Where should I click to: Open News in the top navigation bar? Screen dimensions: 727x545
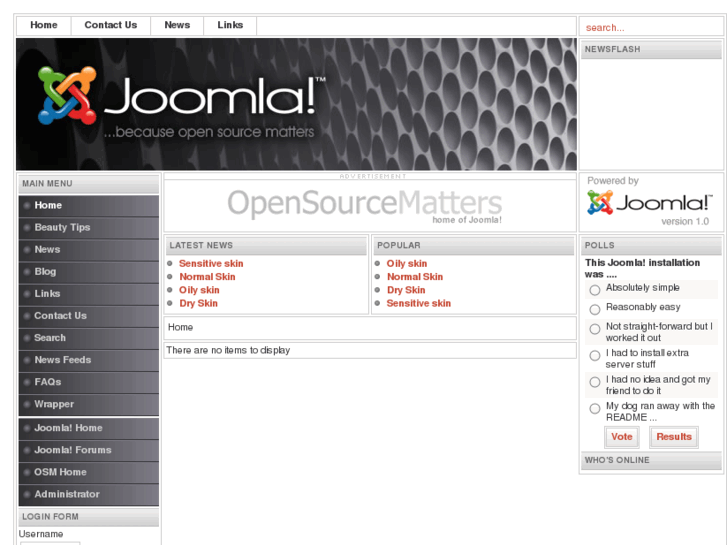pyautogui.click(x=177, y=26)
